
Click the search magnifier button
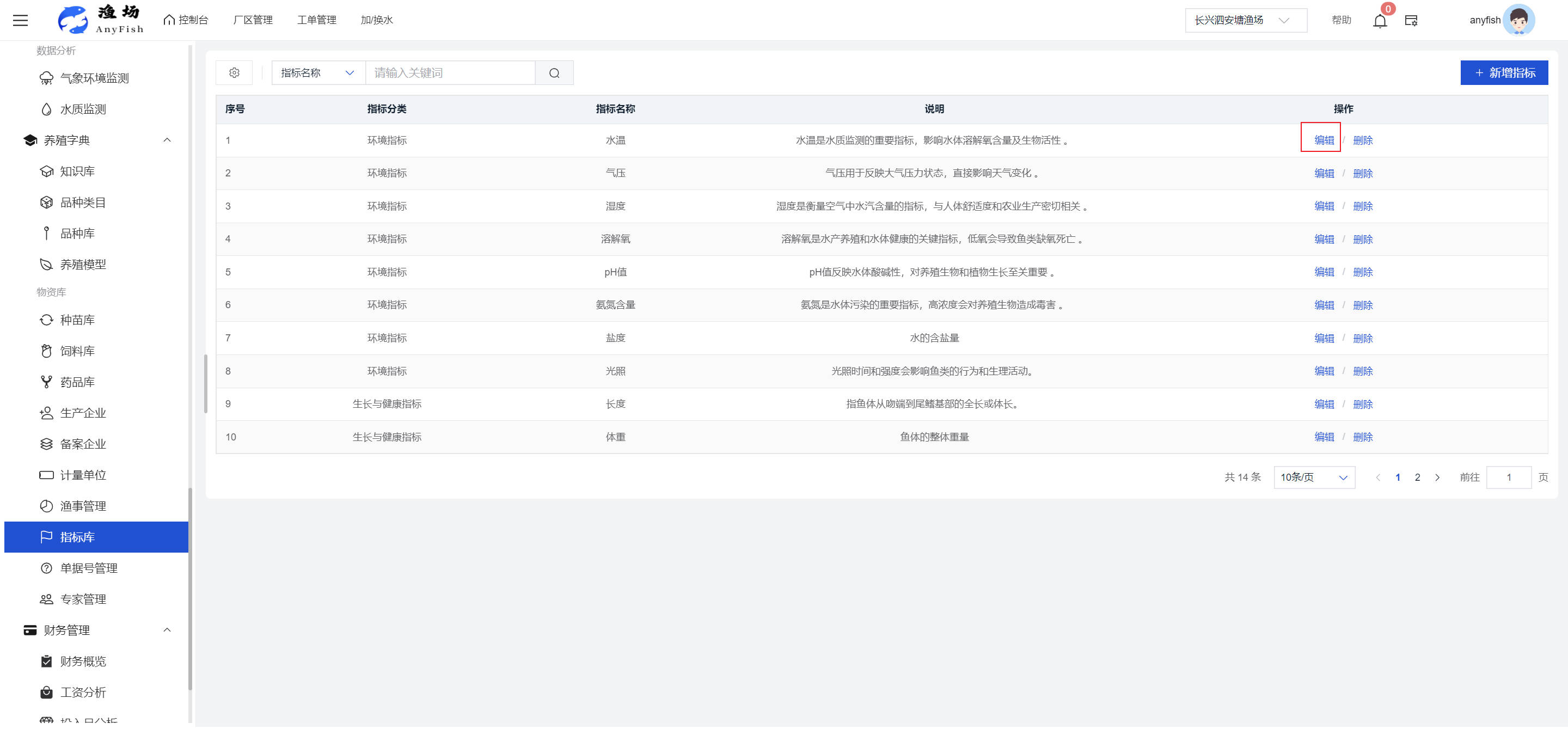554,73
